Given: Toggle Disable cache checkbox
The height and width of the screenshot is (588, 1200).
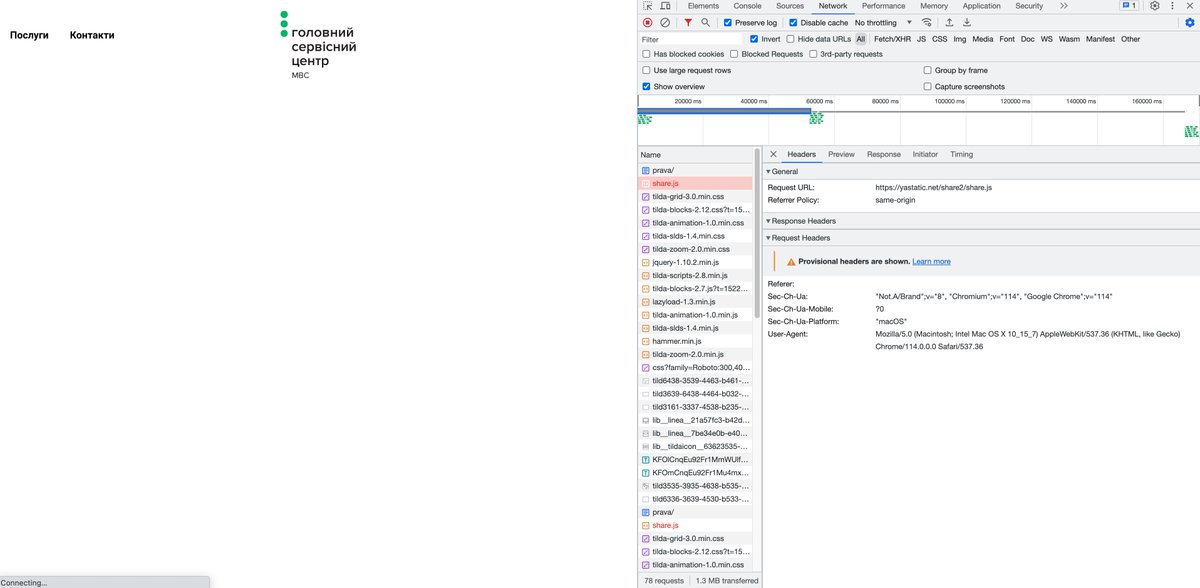Looking at the screenshot, I should pyautogui.click(x=793, y=23).
